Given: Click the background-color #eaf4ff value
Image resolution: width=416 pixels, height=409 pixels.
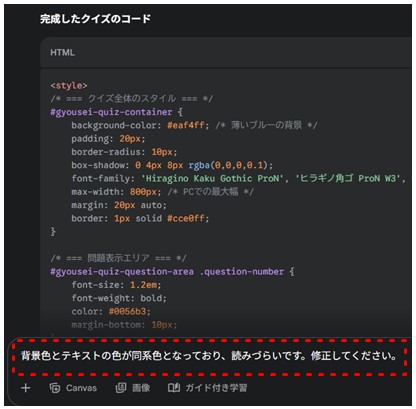Looking at the screenshot, I should point(186,125).
